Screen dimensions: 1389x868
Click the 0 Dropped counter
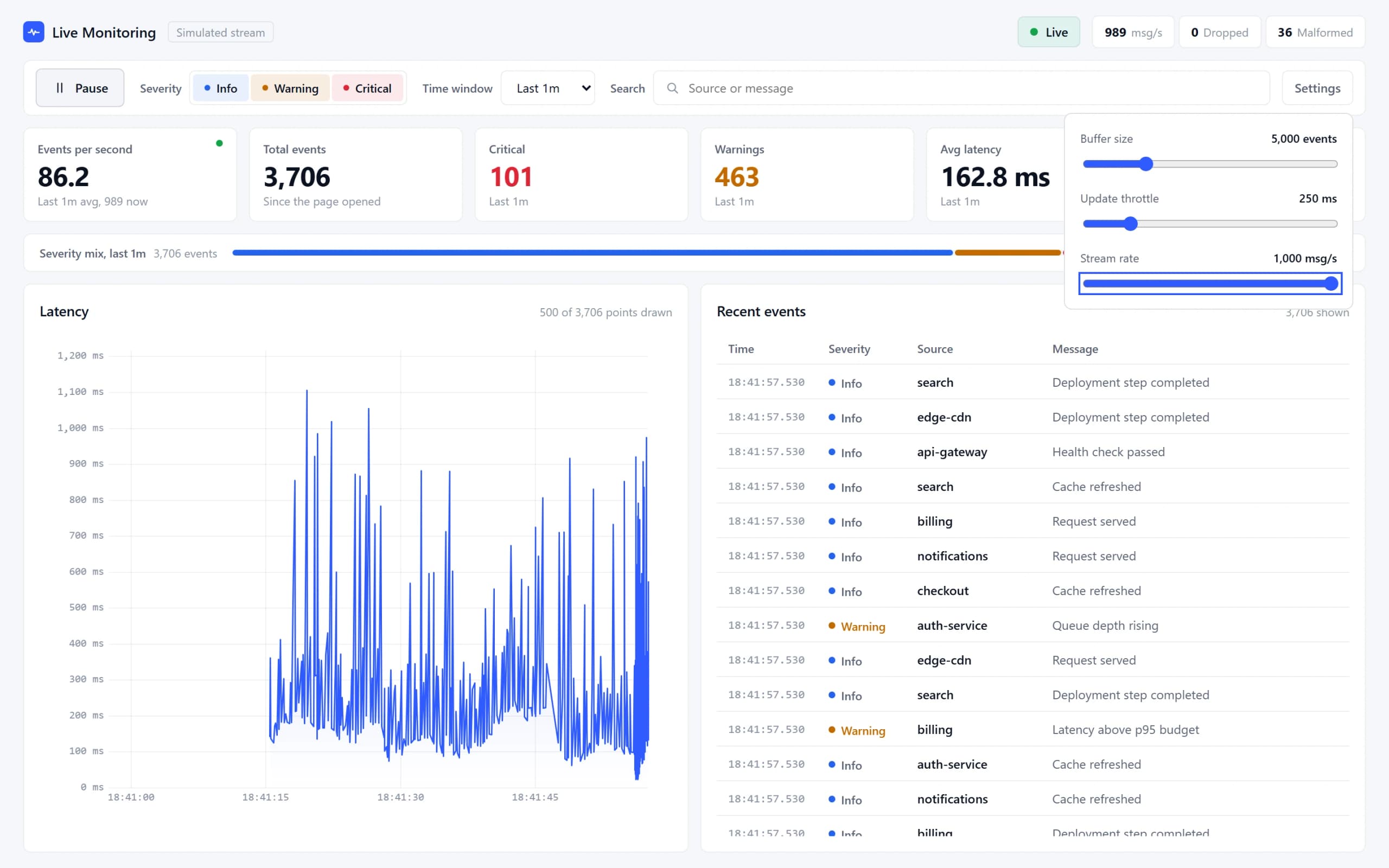1220,32
